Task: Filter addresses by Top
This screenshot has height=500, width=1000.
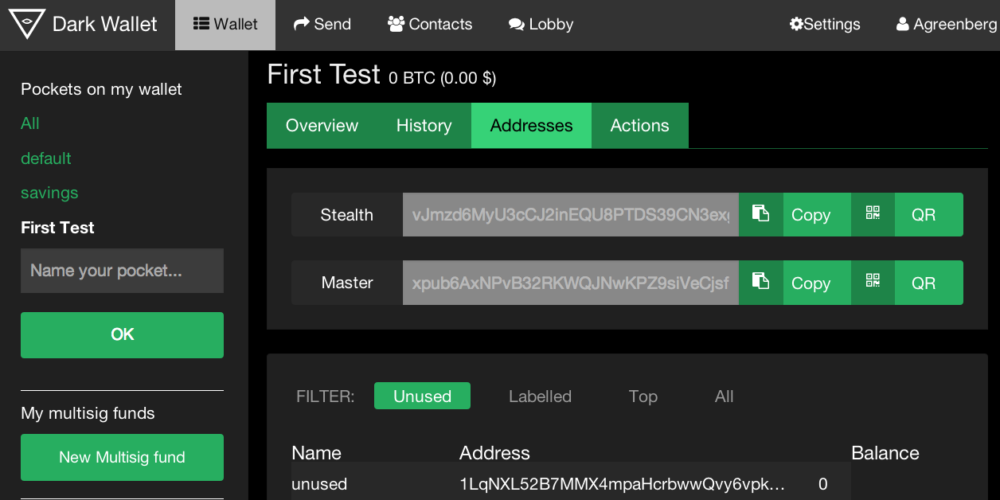Action: [x=643, y=396]
